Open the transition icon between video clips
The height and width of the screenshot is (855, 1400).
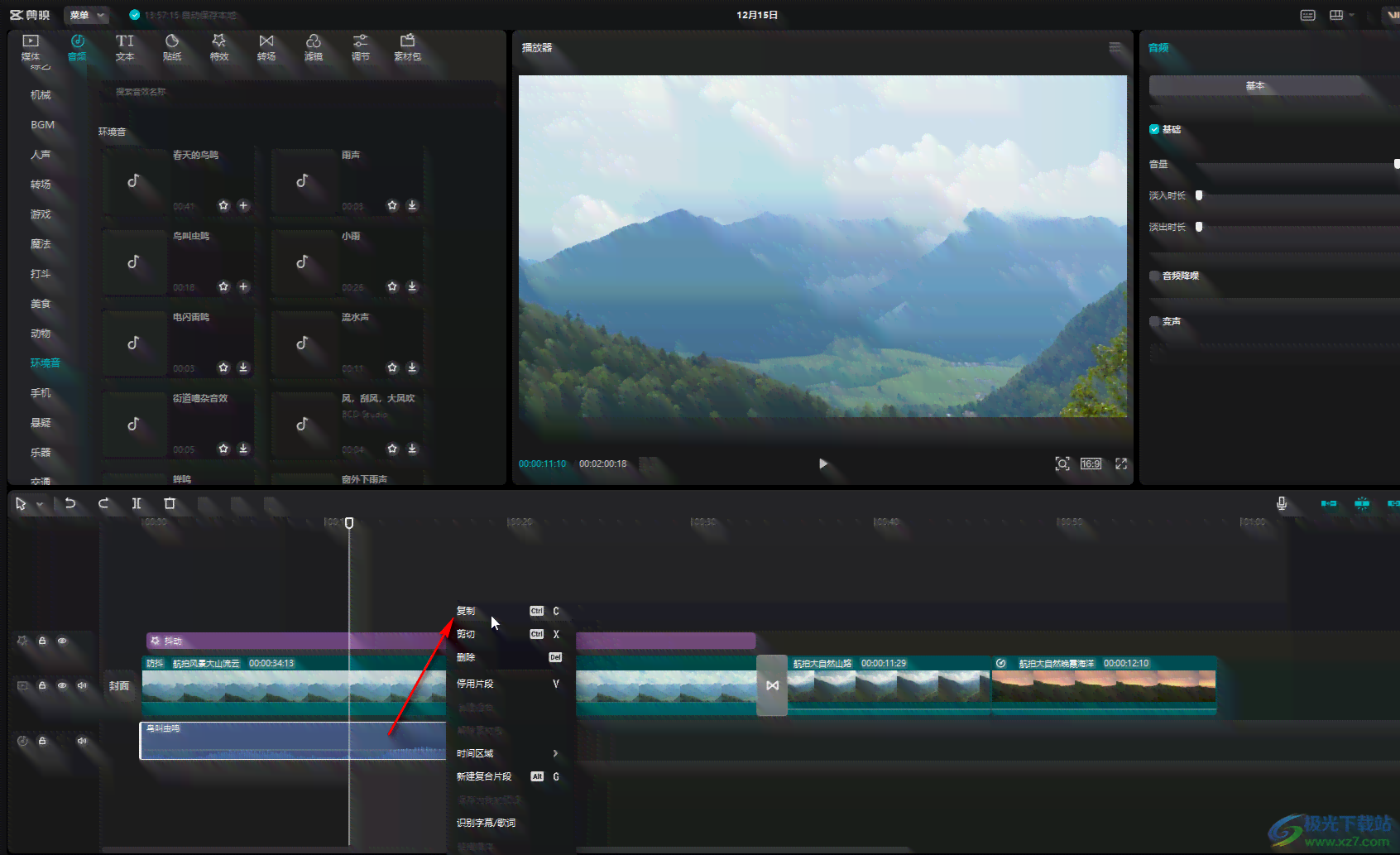click(772, 685)
